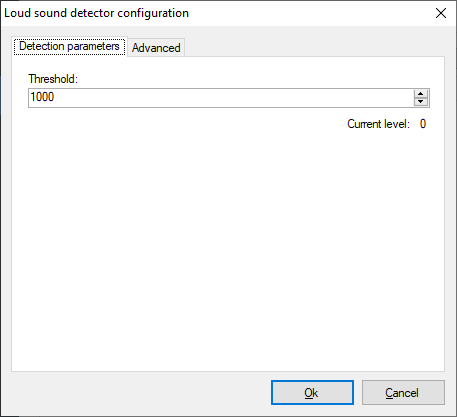Decrease Threshold with the down spinner arrow
Screen dimensions: 457x417
click(421, 102)
